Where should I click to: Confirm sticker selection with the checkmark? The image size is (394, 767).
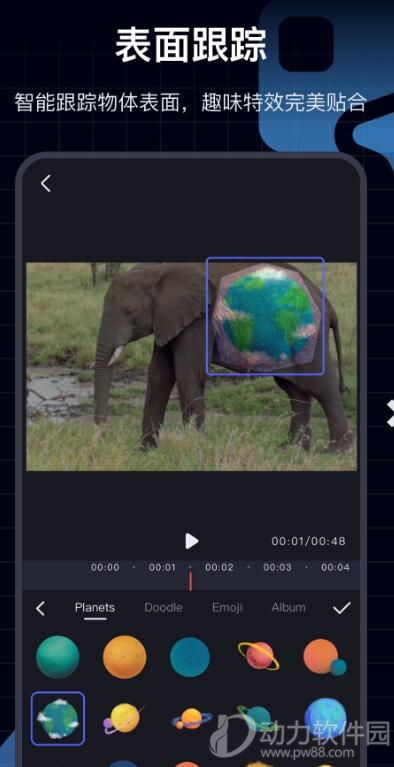pyautogui.click(x=342, y=608)
